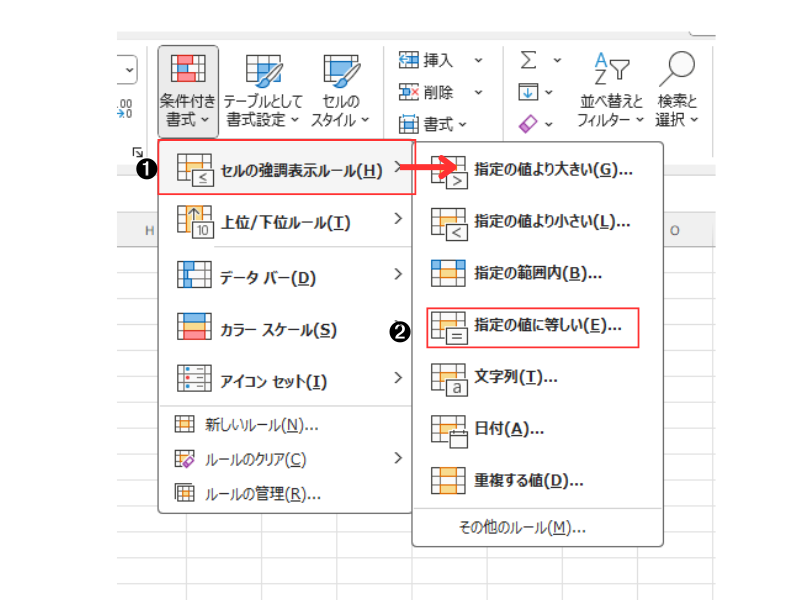Click the Fill down arrow icon

tap(529, 92)
